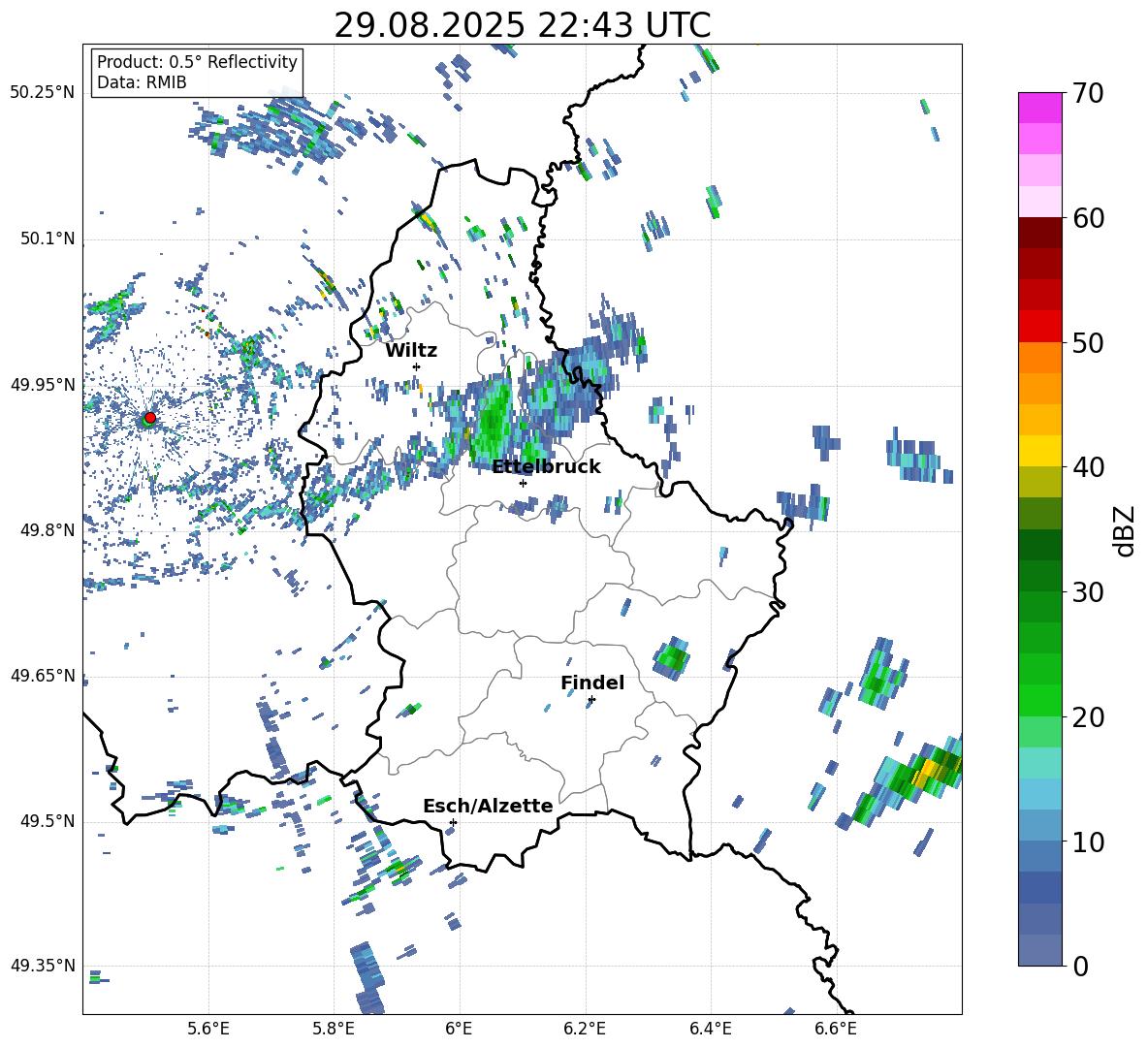Click the 40 colorbar tick label
This screenshot has height=1048, width=1148.
pyautogui.click(x=1087, y=467)
